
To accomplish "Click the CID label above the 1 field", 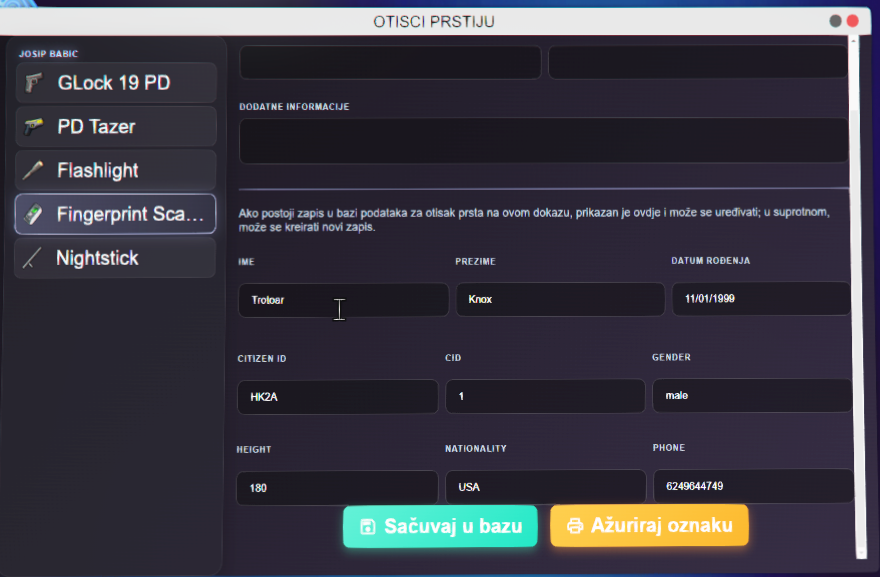I will 453,358.
